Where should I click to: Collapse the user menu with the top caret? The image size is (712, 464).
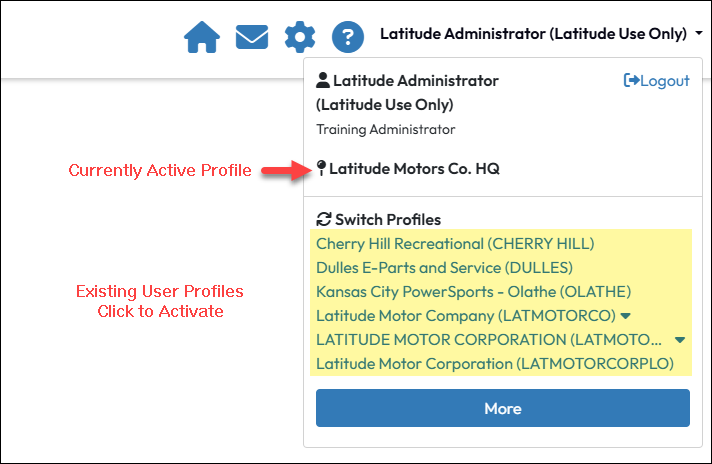697,35
